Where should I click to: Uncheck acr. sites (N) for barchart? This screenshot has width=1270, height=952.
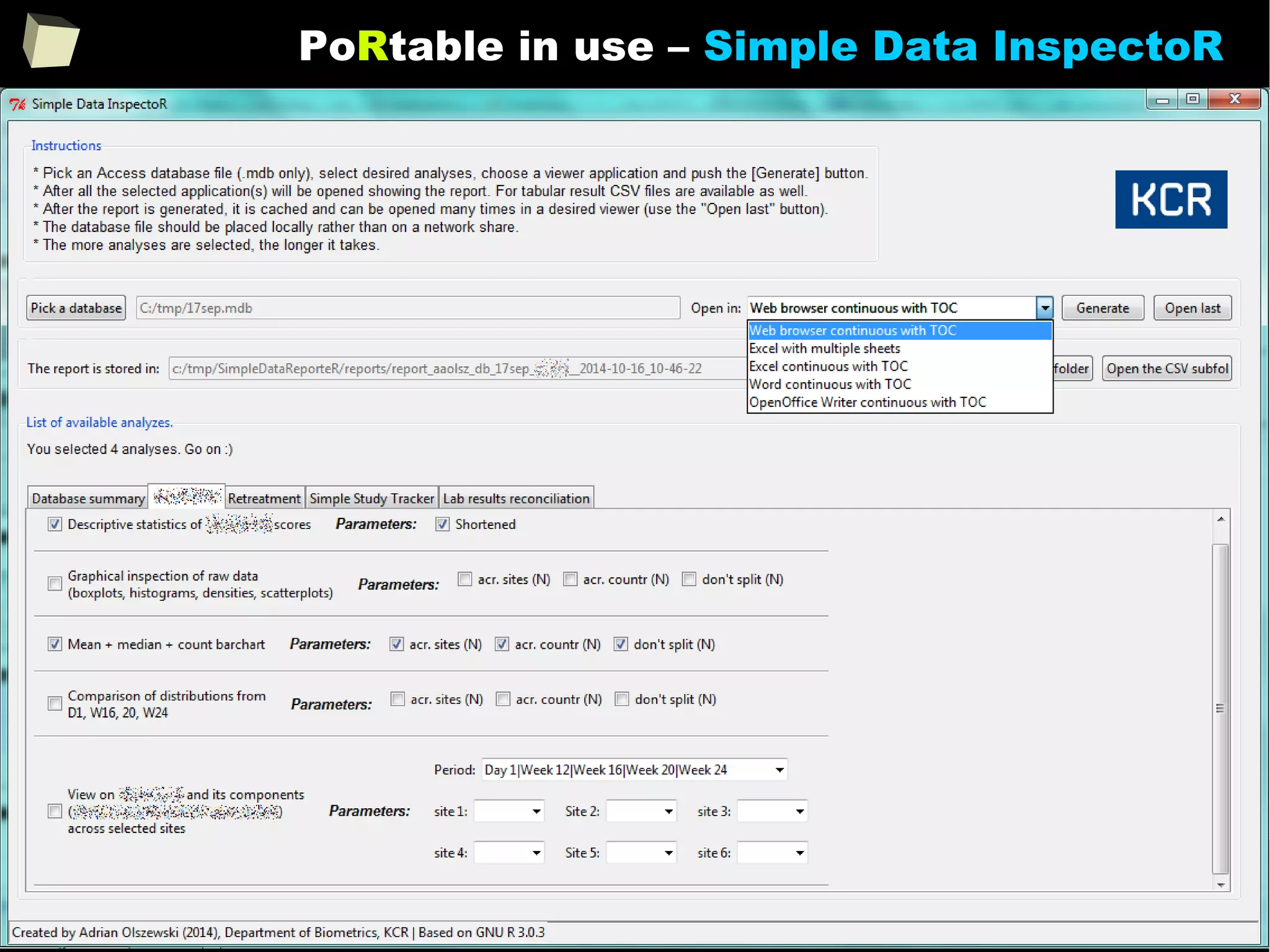coord(396,644)
